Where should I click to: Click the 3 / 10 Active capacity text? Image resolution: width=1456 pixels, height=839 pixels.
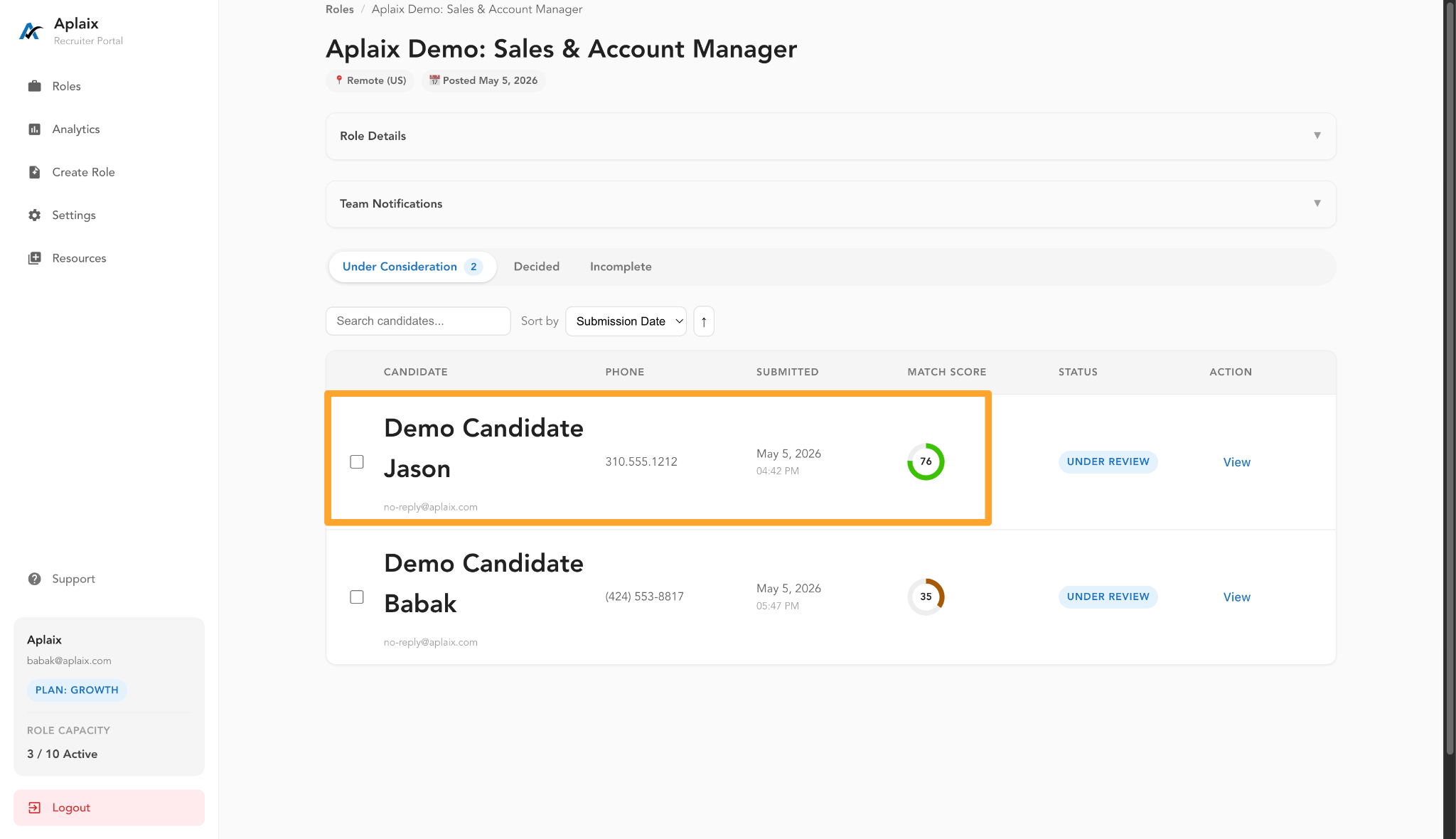[63, 754]
